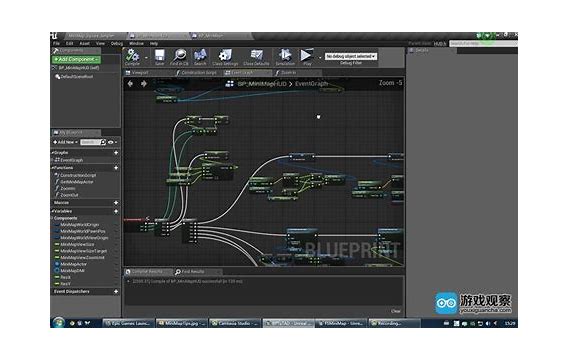Open the debug object filter dropdown
568x360 pixels.
tap(351, 56)
